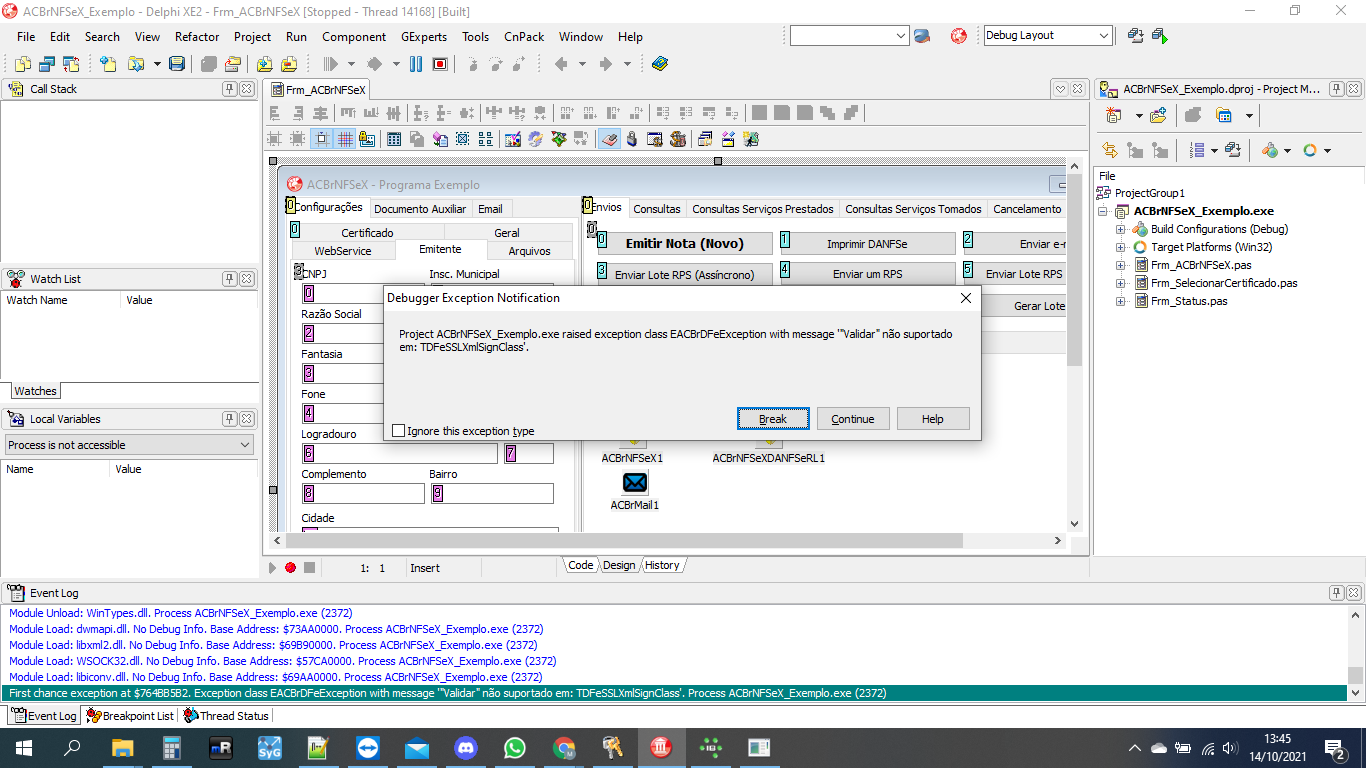Click Emitir Nota (Novo) button on form
The image size is (1366, 768).
click(x=685, y=243)
